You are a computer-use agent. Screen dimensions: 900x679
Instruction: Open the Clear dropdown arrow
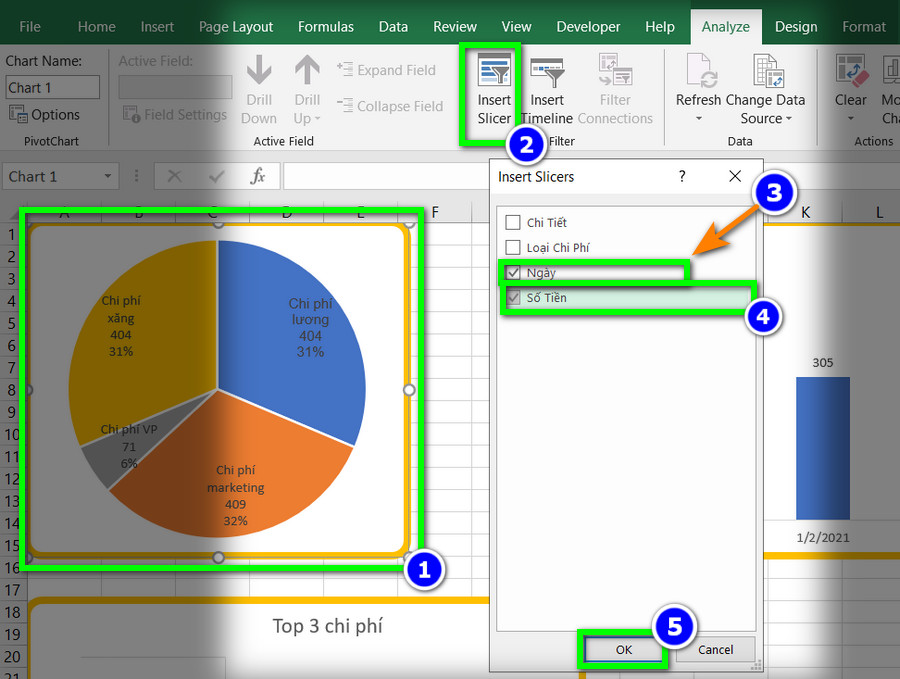pyautogui.click(x=851, y=119)
